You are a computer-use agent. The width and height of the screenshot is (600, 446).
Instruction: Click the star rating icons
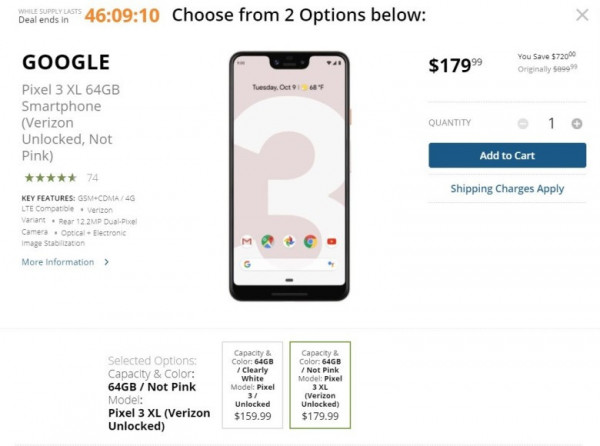click(x=51, y=178)
